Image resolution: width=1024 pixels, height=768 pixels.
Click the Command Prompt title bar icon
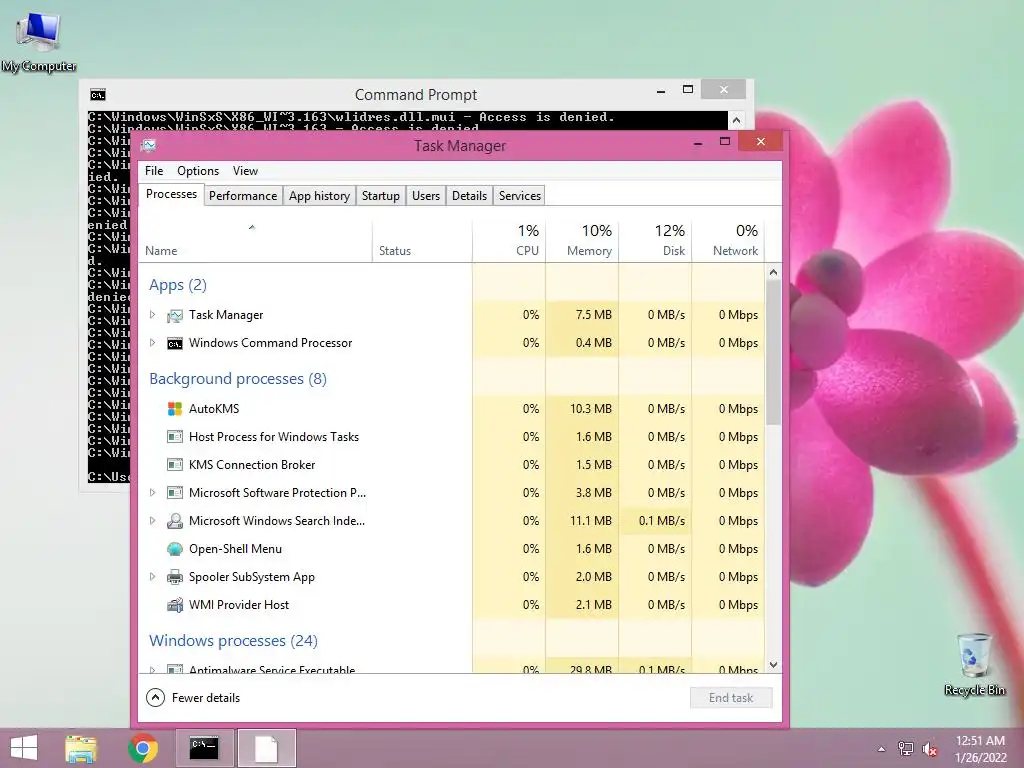click(x=98, y=95)
